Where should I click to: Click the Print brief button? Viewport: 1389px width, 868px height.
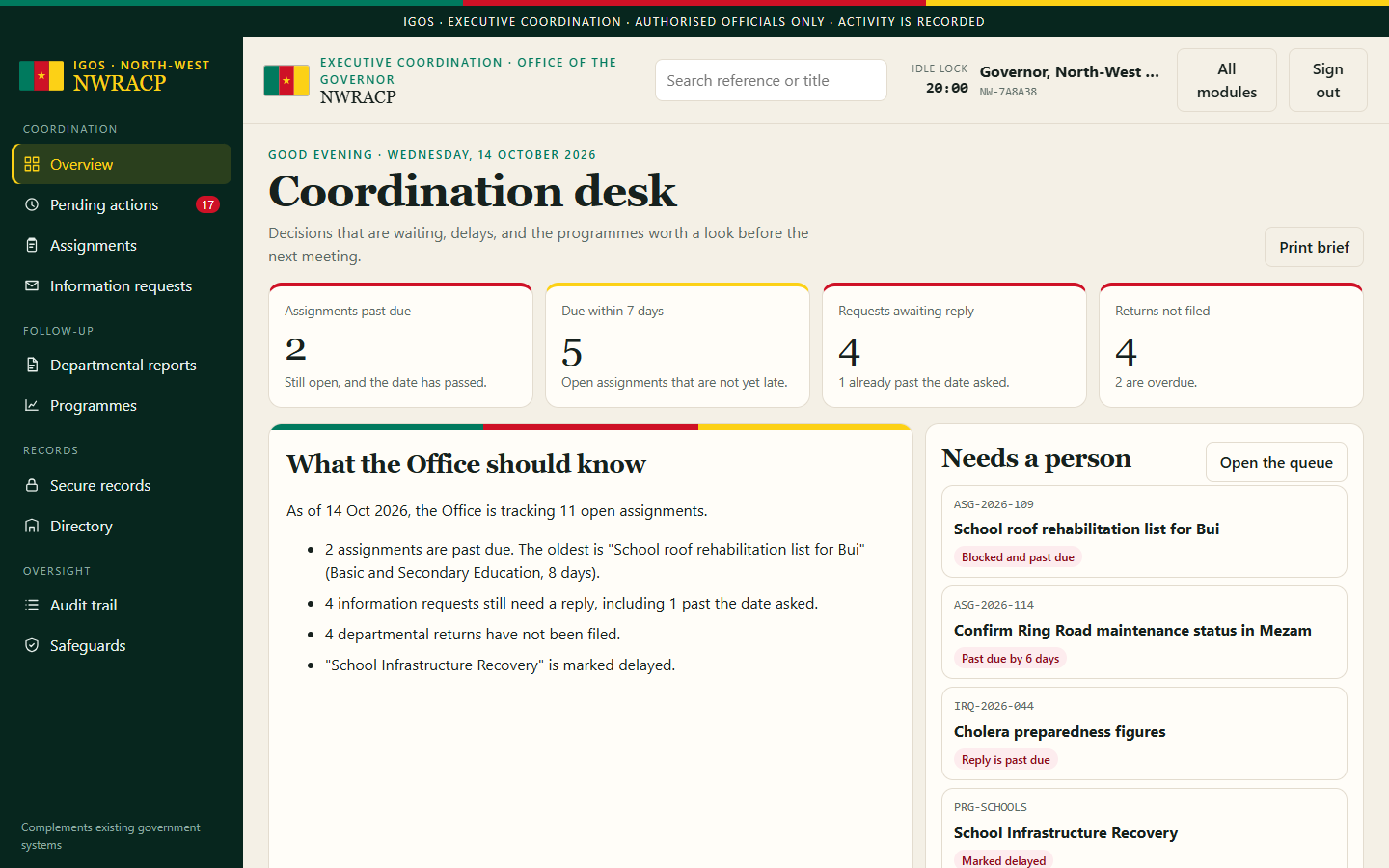(x=1314, y=247)
